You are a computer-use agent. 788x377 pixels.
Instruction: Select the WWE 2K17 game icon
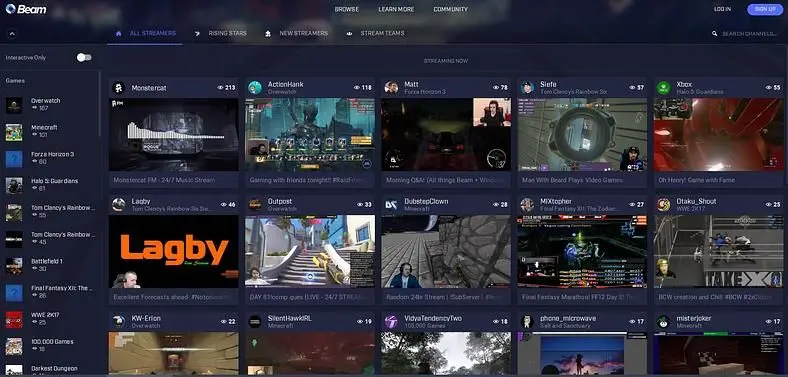tap(14, 320)
